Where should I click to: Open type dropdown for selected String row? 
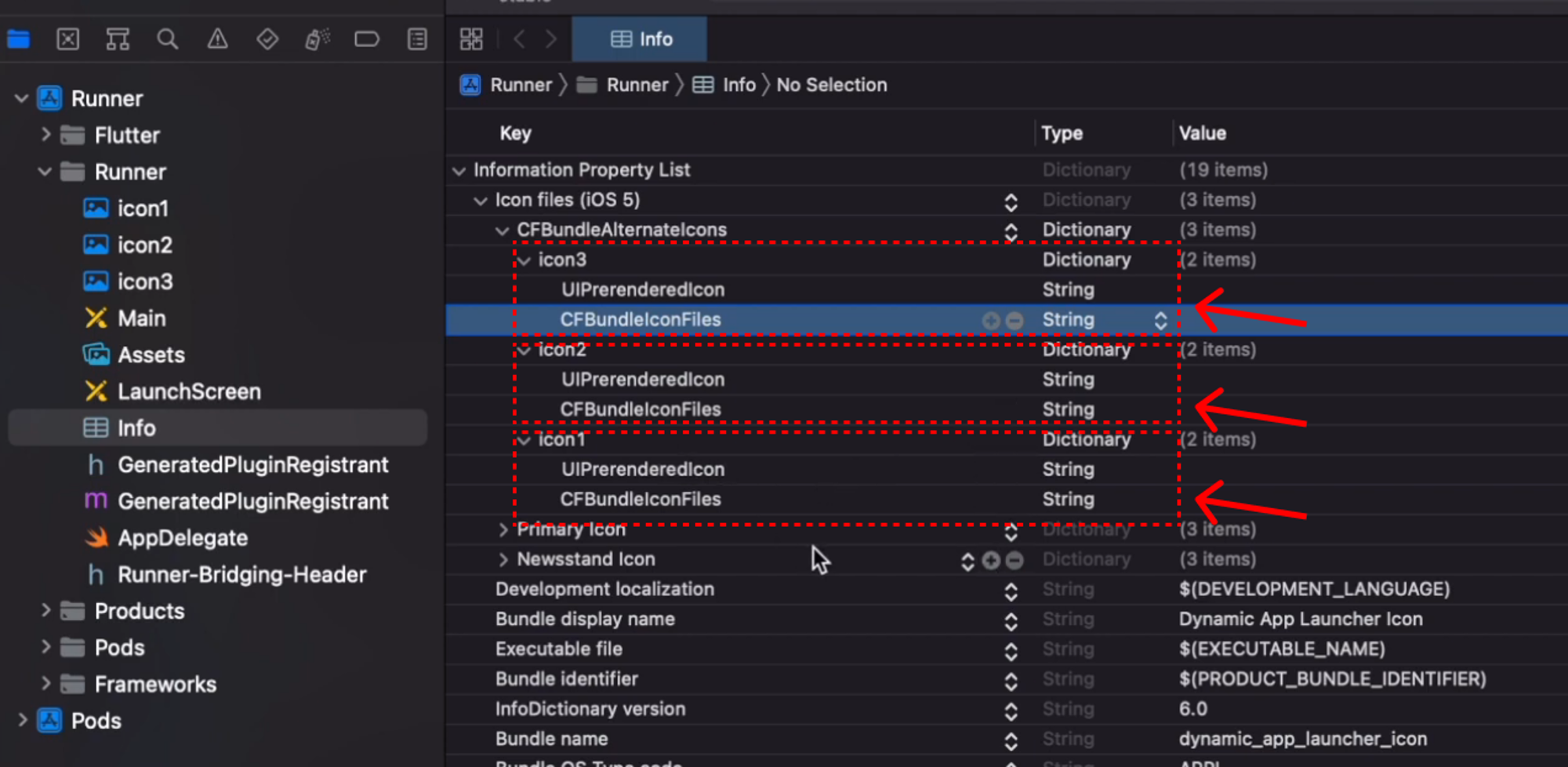(x=1160, y=320)
